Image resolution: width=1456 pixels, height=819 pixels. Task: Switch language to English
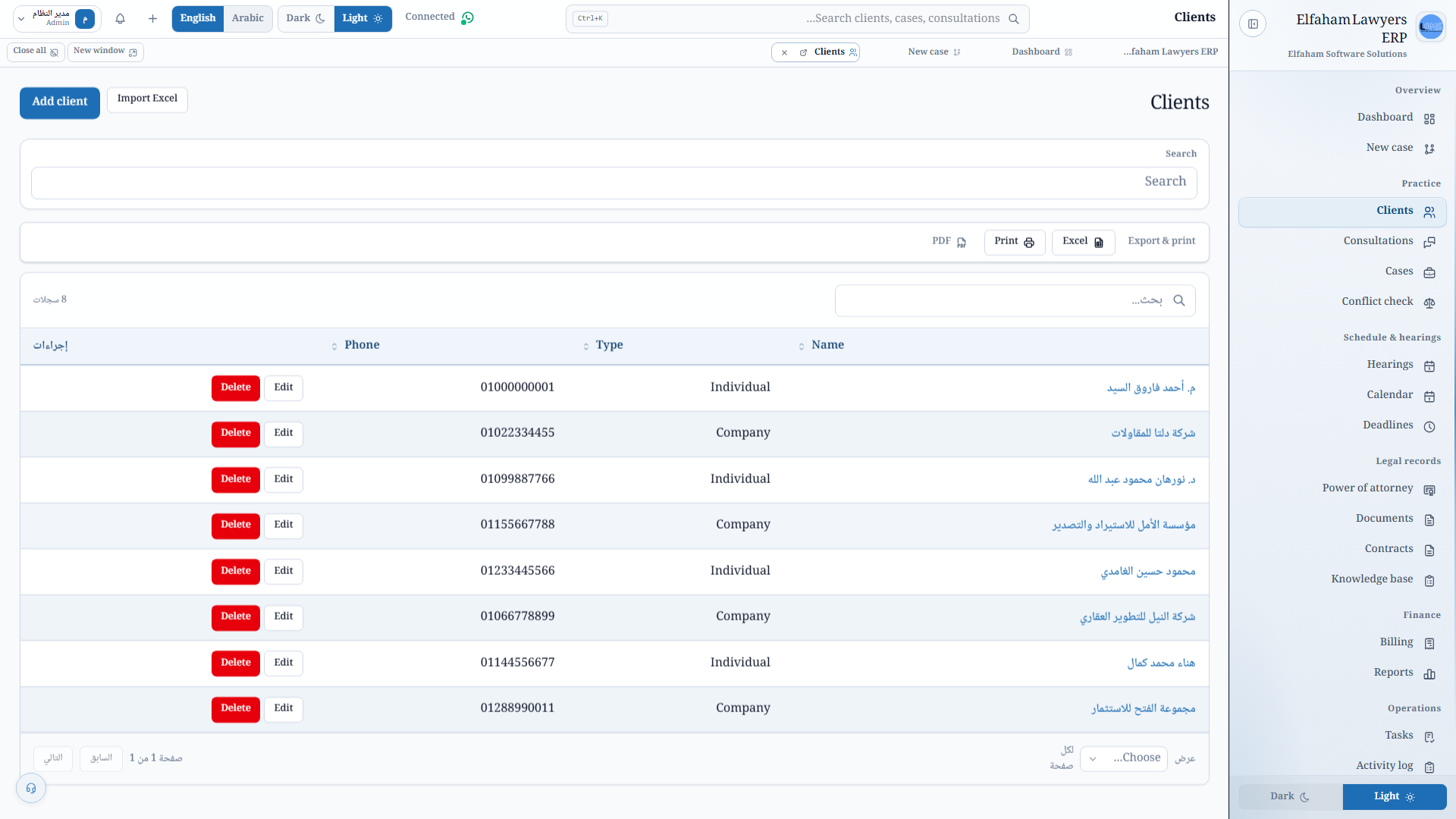(x=198, y=19)
